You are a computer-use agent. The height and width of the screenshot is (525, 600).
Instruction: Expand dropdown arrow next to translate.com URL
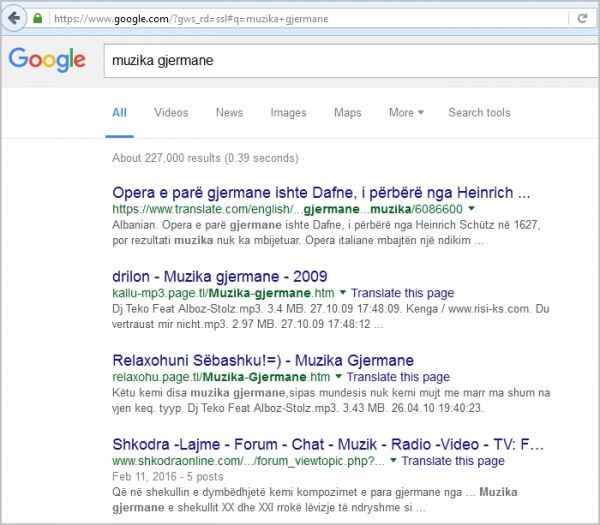[471, 209]
